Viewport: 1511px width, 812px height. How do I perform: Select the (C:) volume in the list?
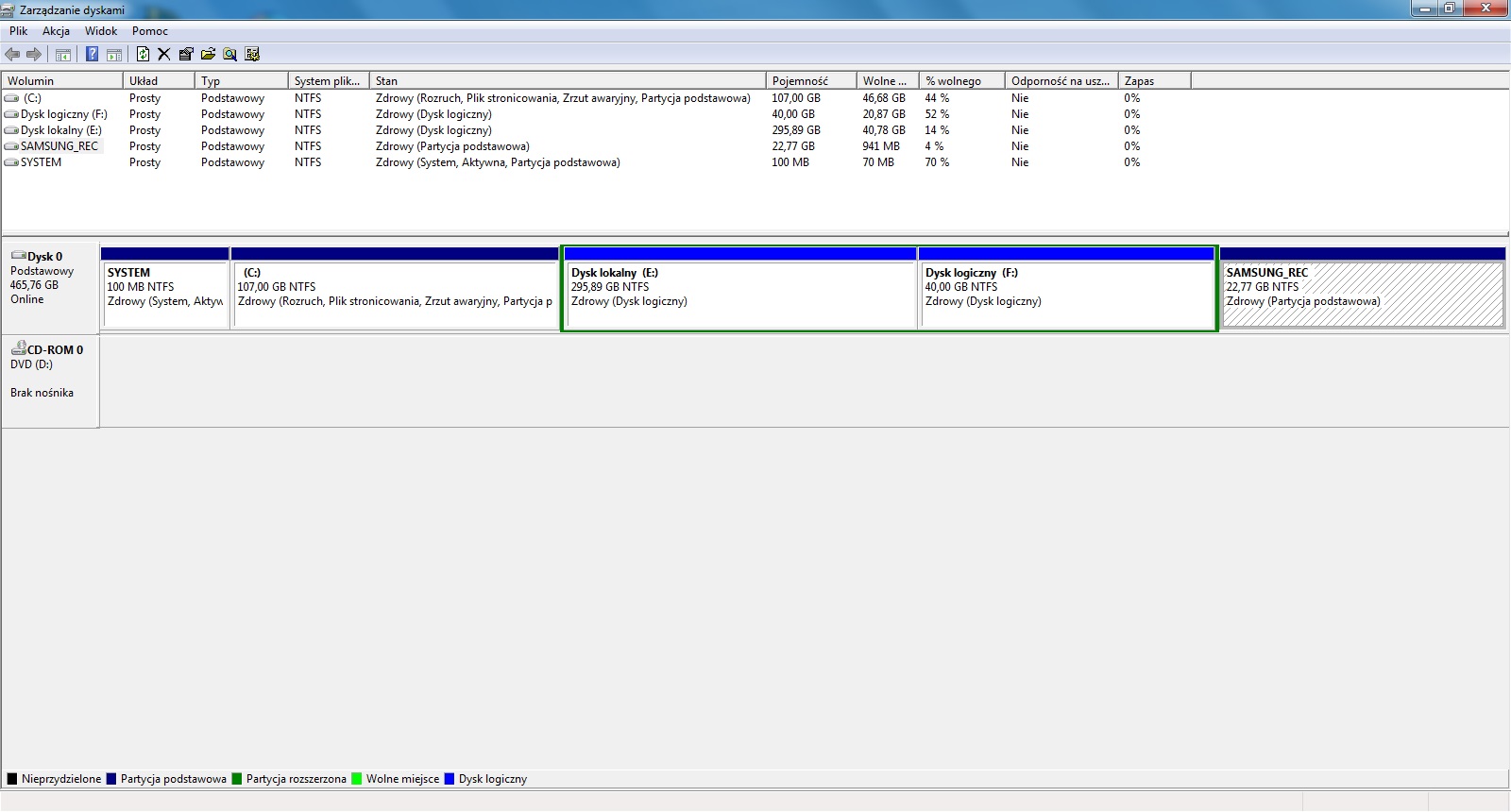pyautogui.click(x=31, y=98)
